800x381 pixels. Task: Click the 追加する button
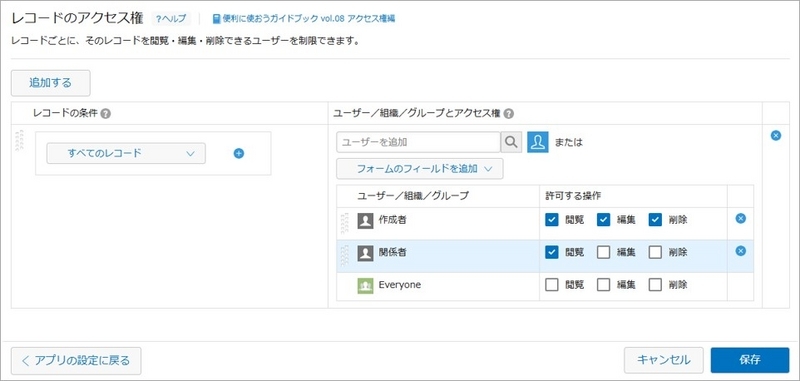[x=51, y=83]
